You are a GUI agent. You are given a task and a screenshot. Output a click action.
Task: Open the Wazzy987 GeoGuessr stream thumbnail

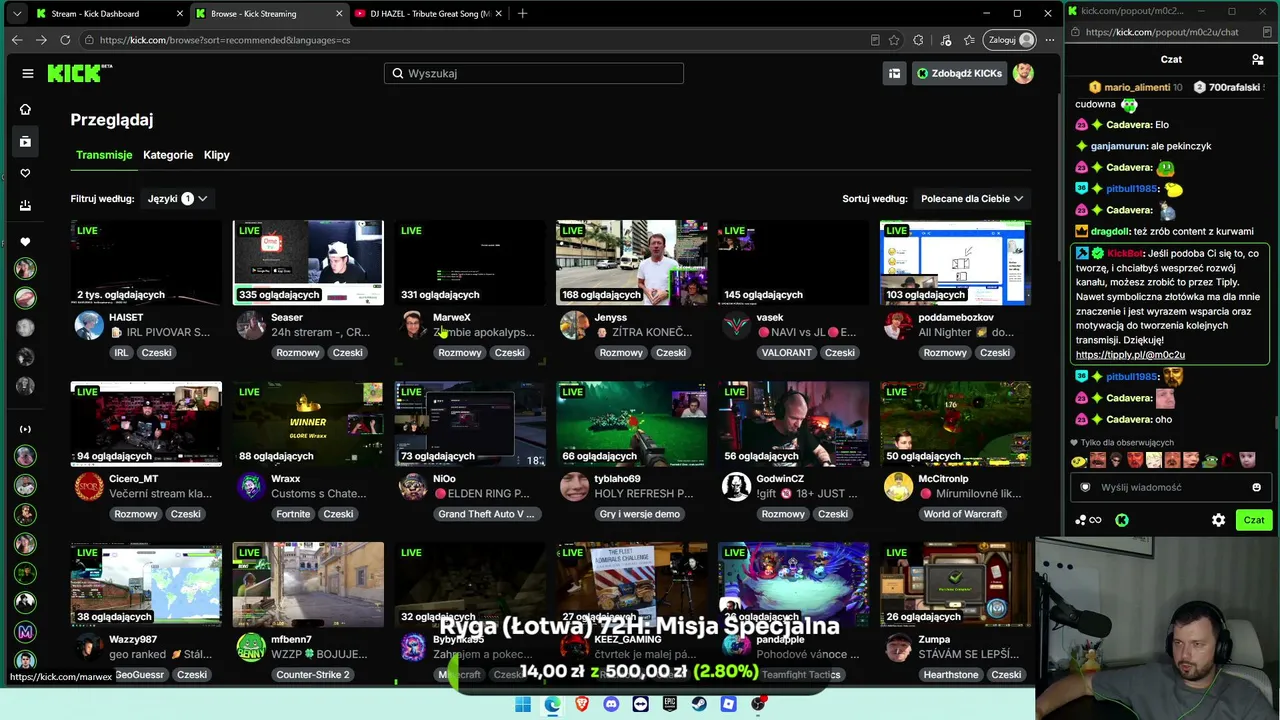(x=146, y=584)
